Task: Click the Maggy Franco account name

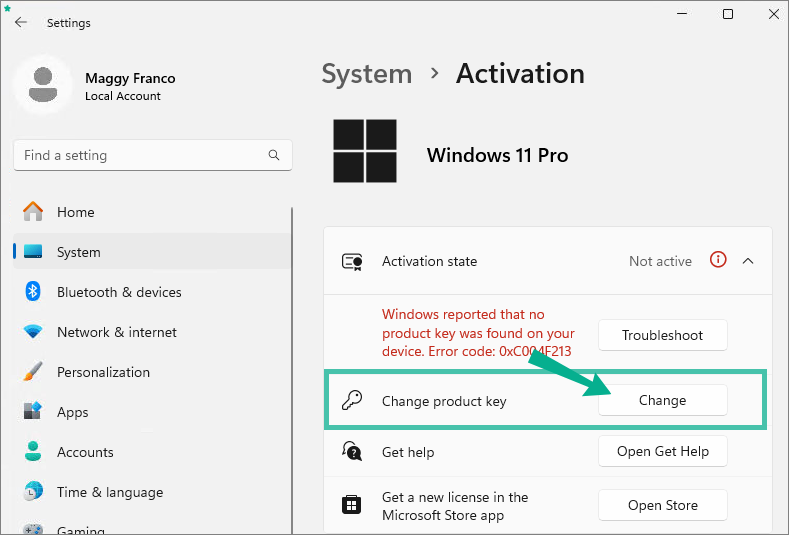Action: [130, 78]
